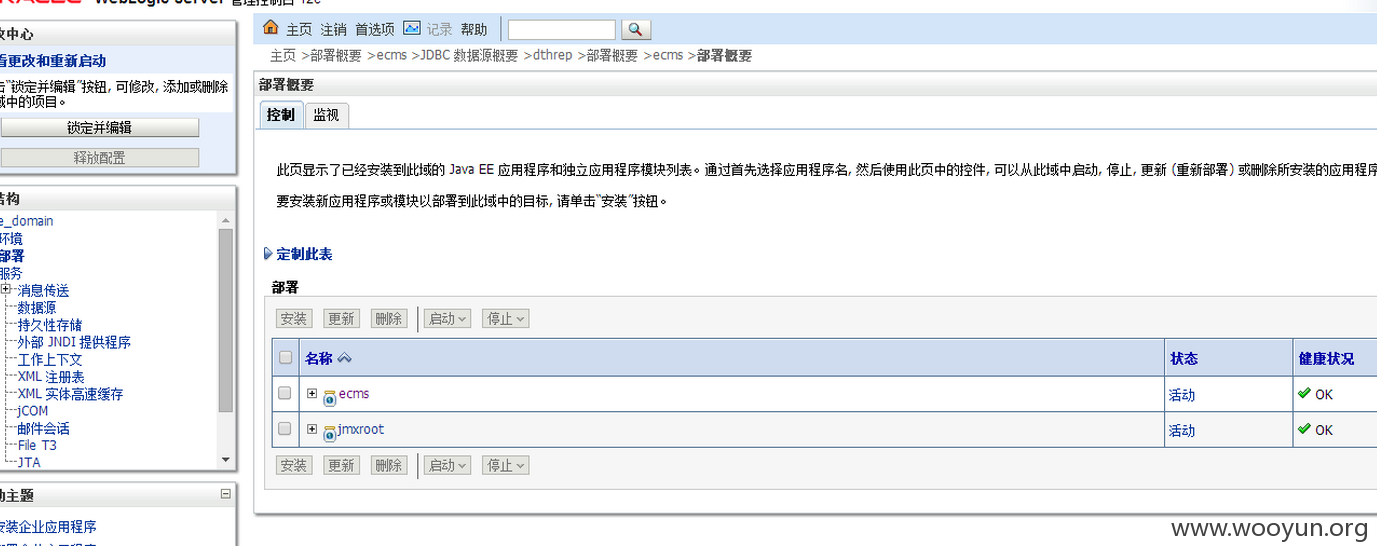Click the bottom 删除 button
The image size is (1377, 557).
click(x=388, y=466)
